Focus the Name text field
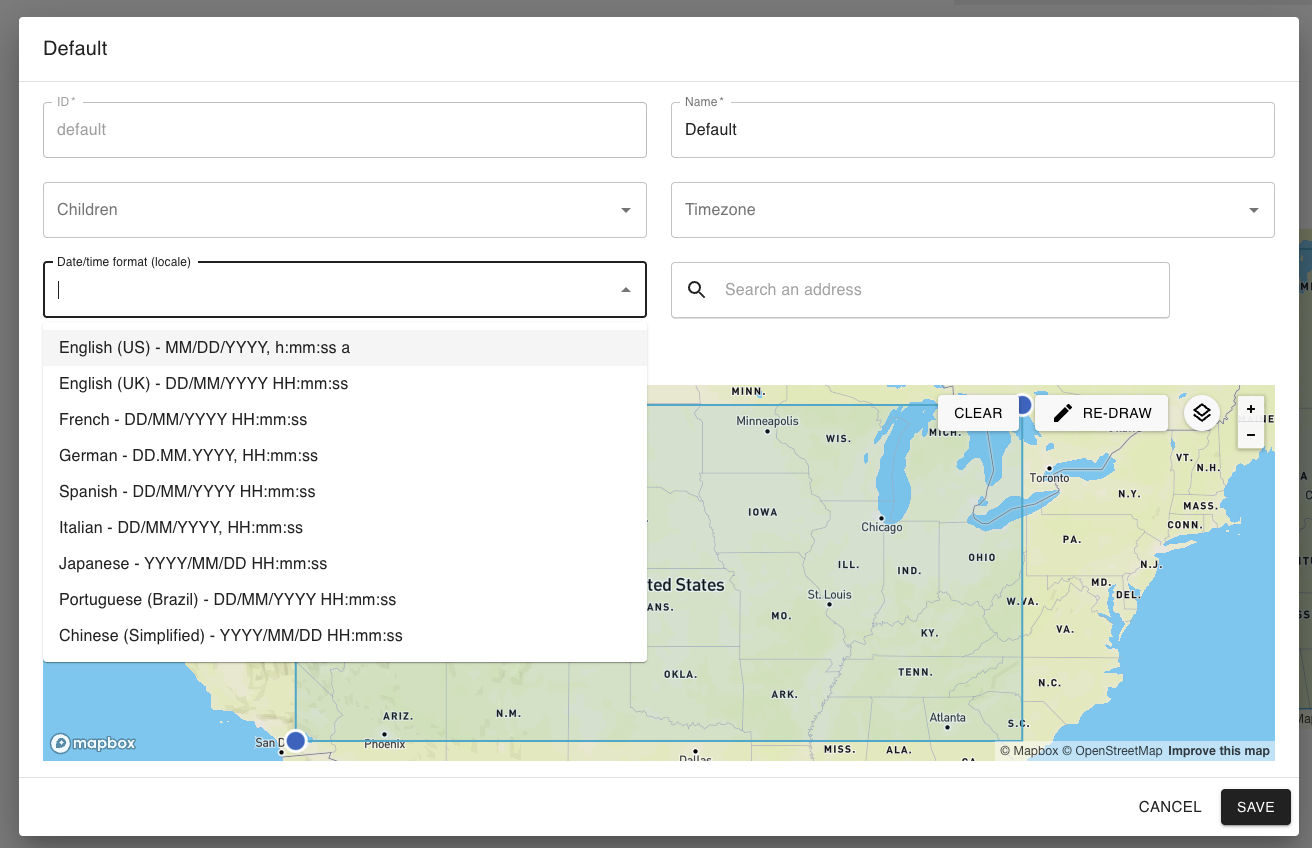The width and height of the screenshot is (1312, 848). tap(972, 130)
